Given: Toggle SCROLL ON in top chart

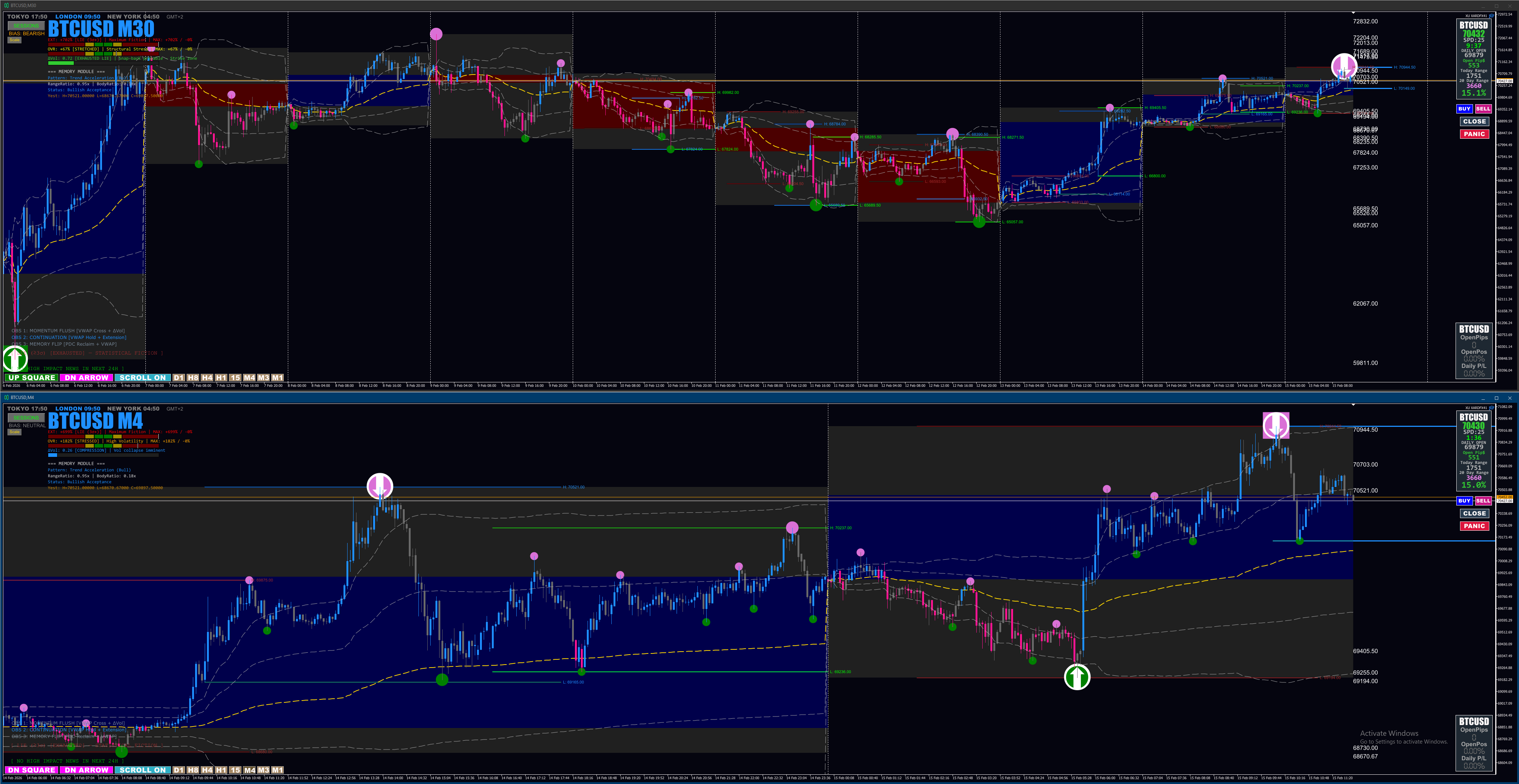Looking at the screenshot, I should (142, 378).
